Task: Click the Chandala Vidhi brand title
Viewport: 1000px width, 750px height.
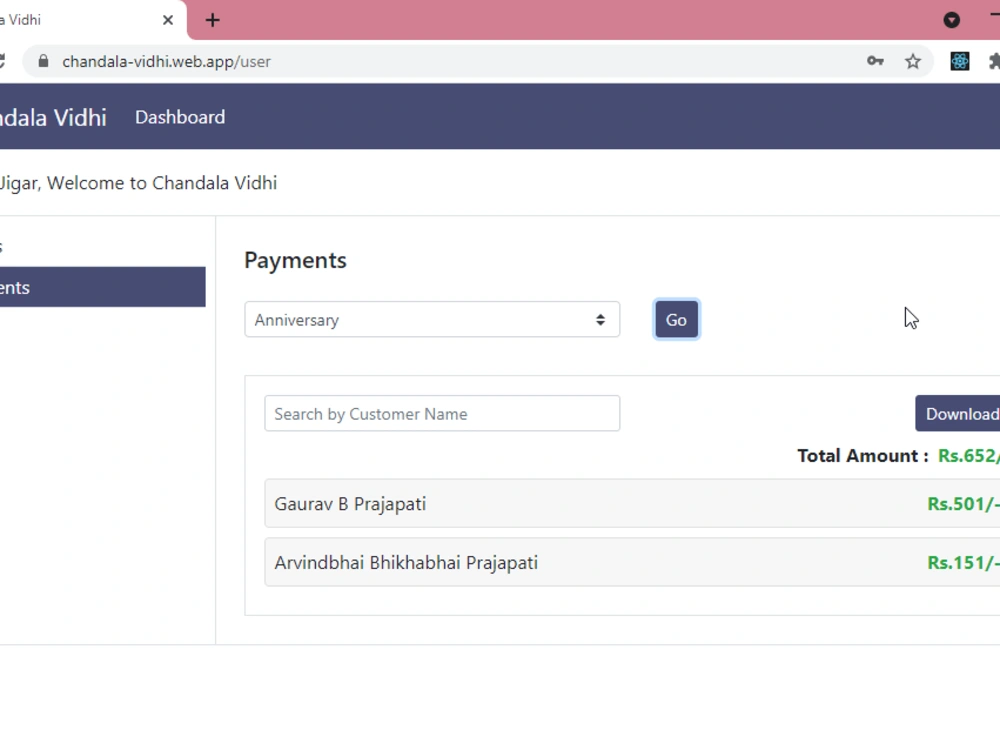Action: click(x=53, y=117)
